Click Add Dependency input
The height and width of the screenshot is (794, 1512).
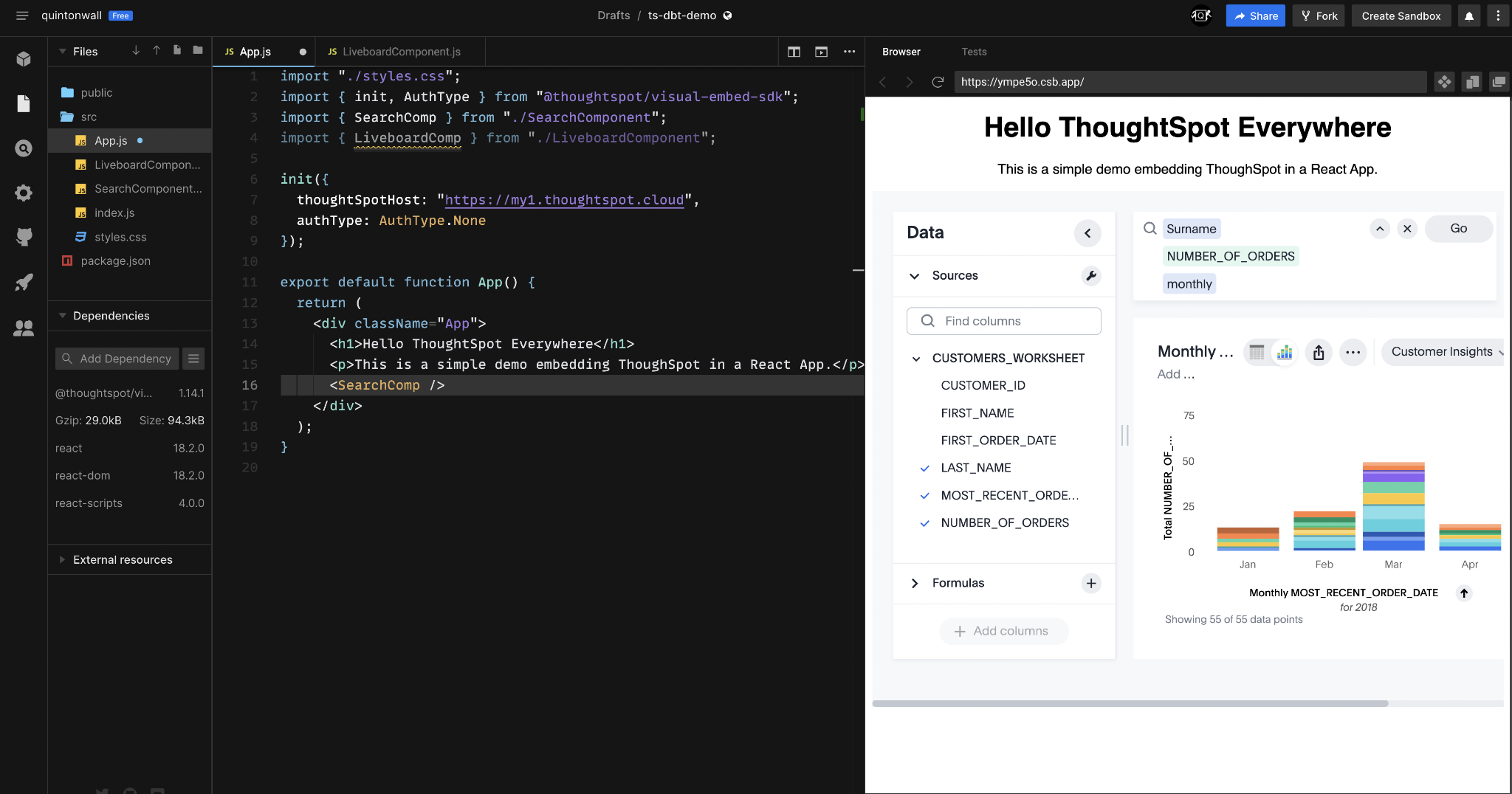(x=117, y=359)
